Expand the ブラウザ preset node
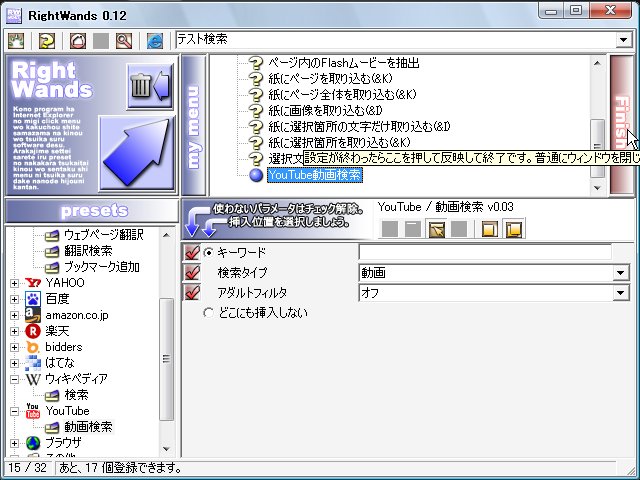The height and width of the screenshot is (480, 640). pyautogui.click(x=14, y=443)
